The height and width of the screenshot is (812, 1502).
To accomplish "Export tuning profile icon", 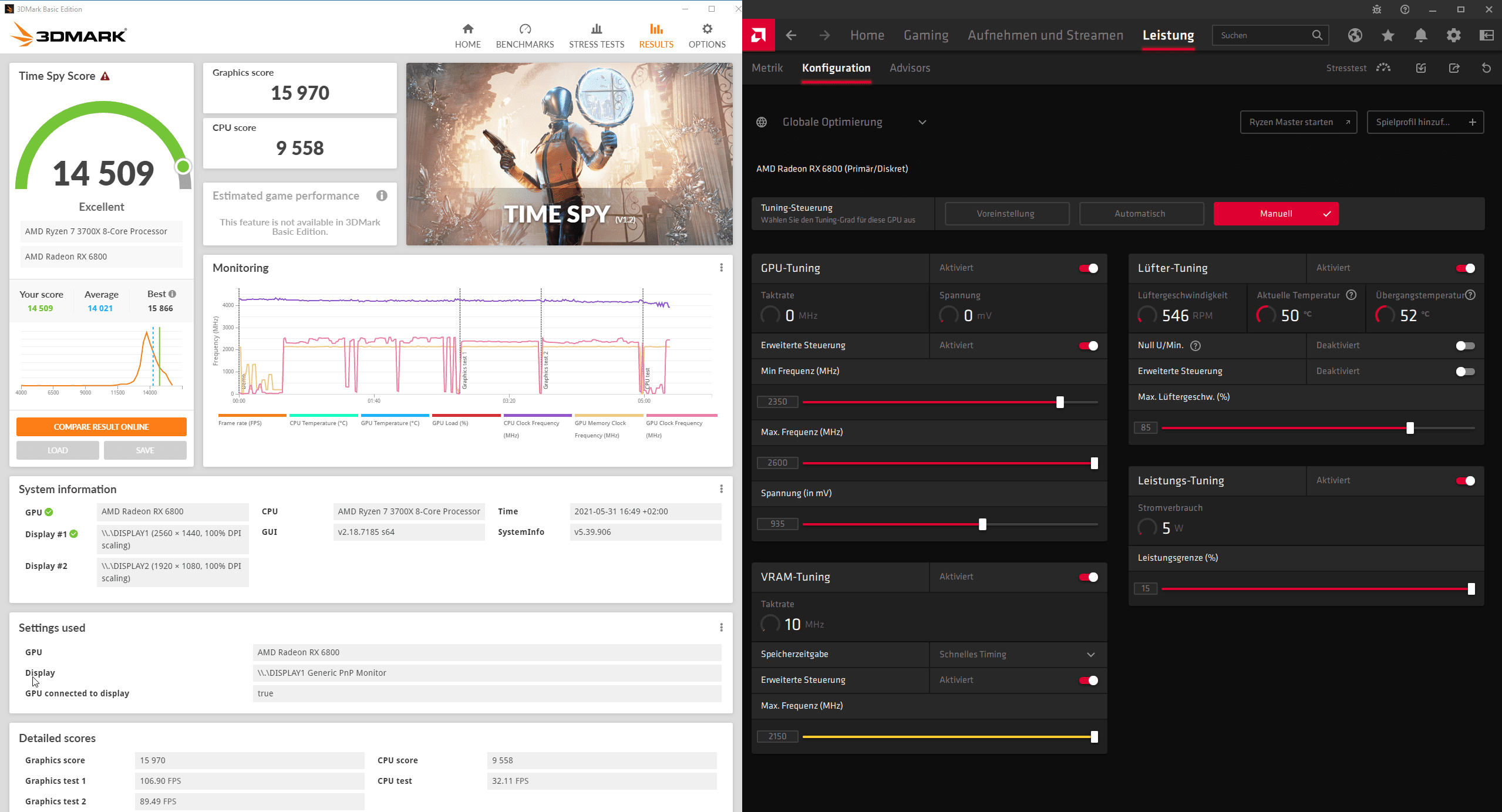I will 1454,68.
